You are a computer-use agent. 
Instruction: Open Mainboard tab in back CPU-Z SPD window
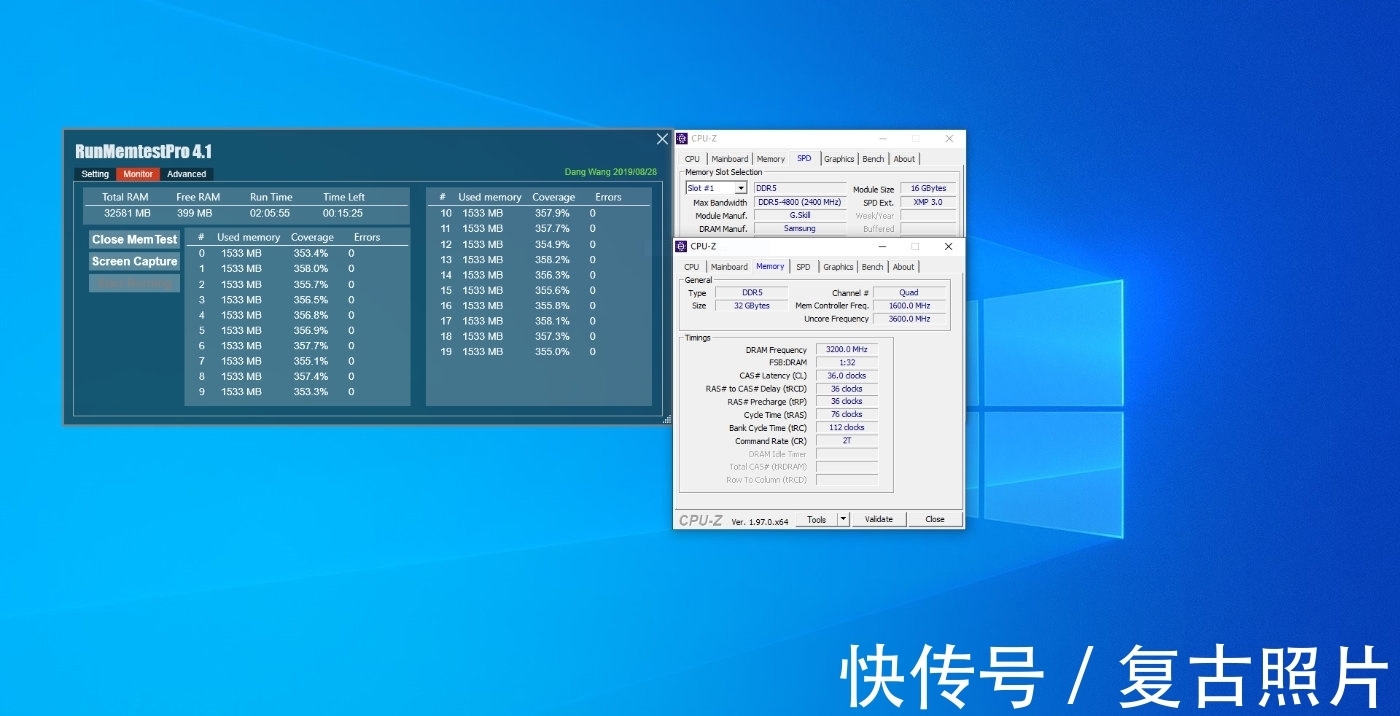point(730,159)
